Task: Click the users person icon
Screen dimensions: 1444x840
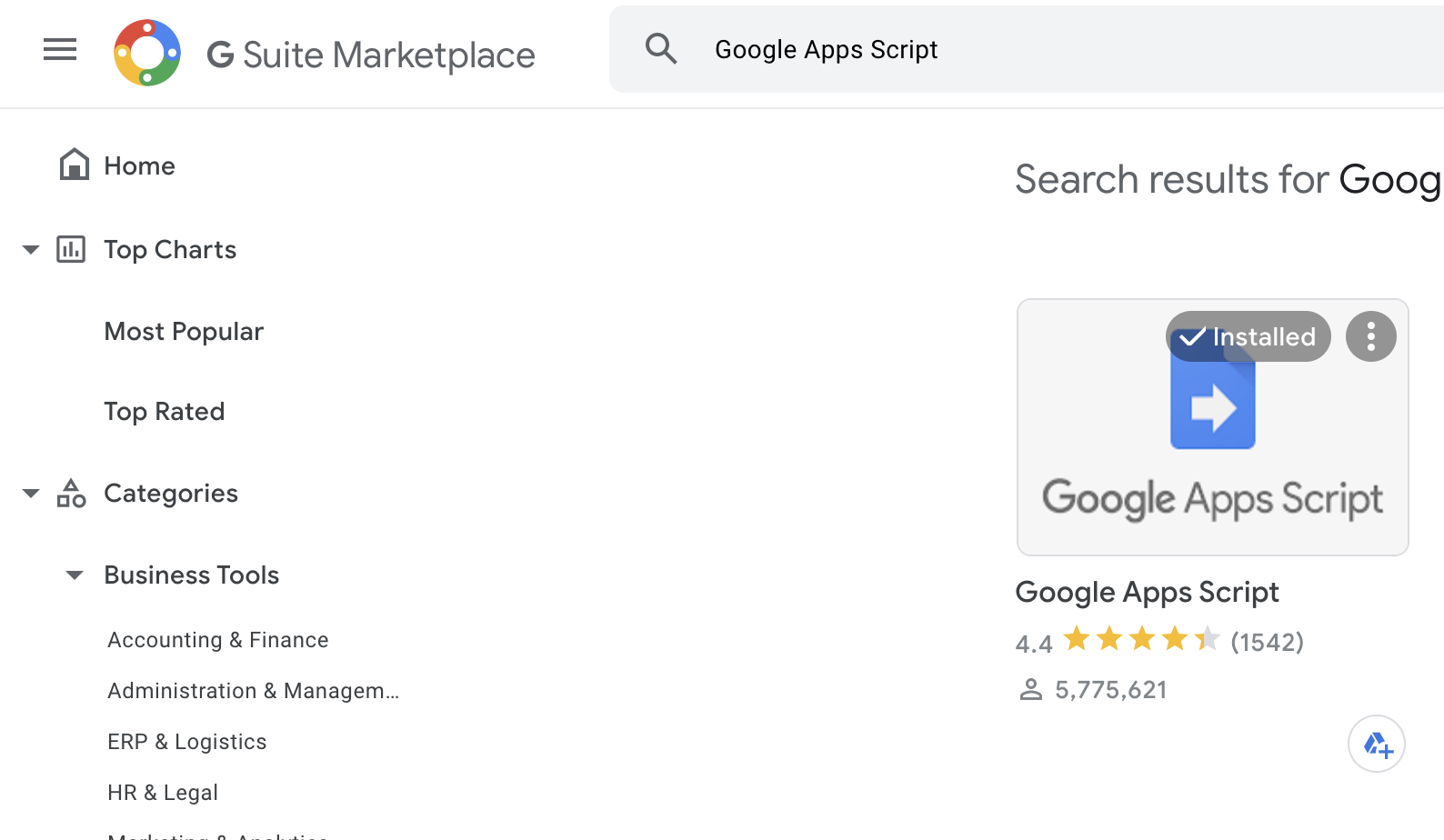Action: 1030,690
